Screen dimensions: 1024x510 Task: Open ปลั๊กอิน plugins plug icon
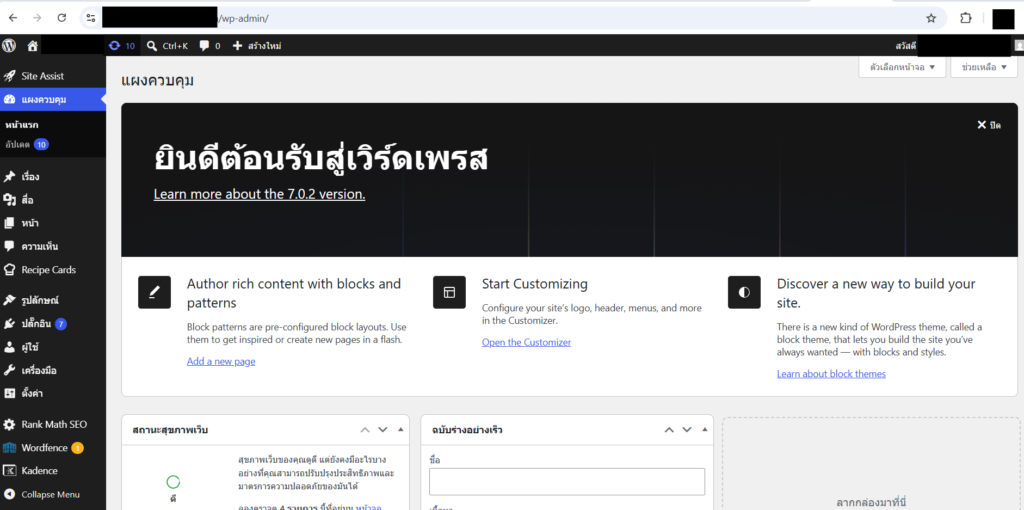point(9,324)
